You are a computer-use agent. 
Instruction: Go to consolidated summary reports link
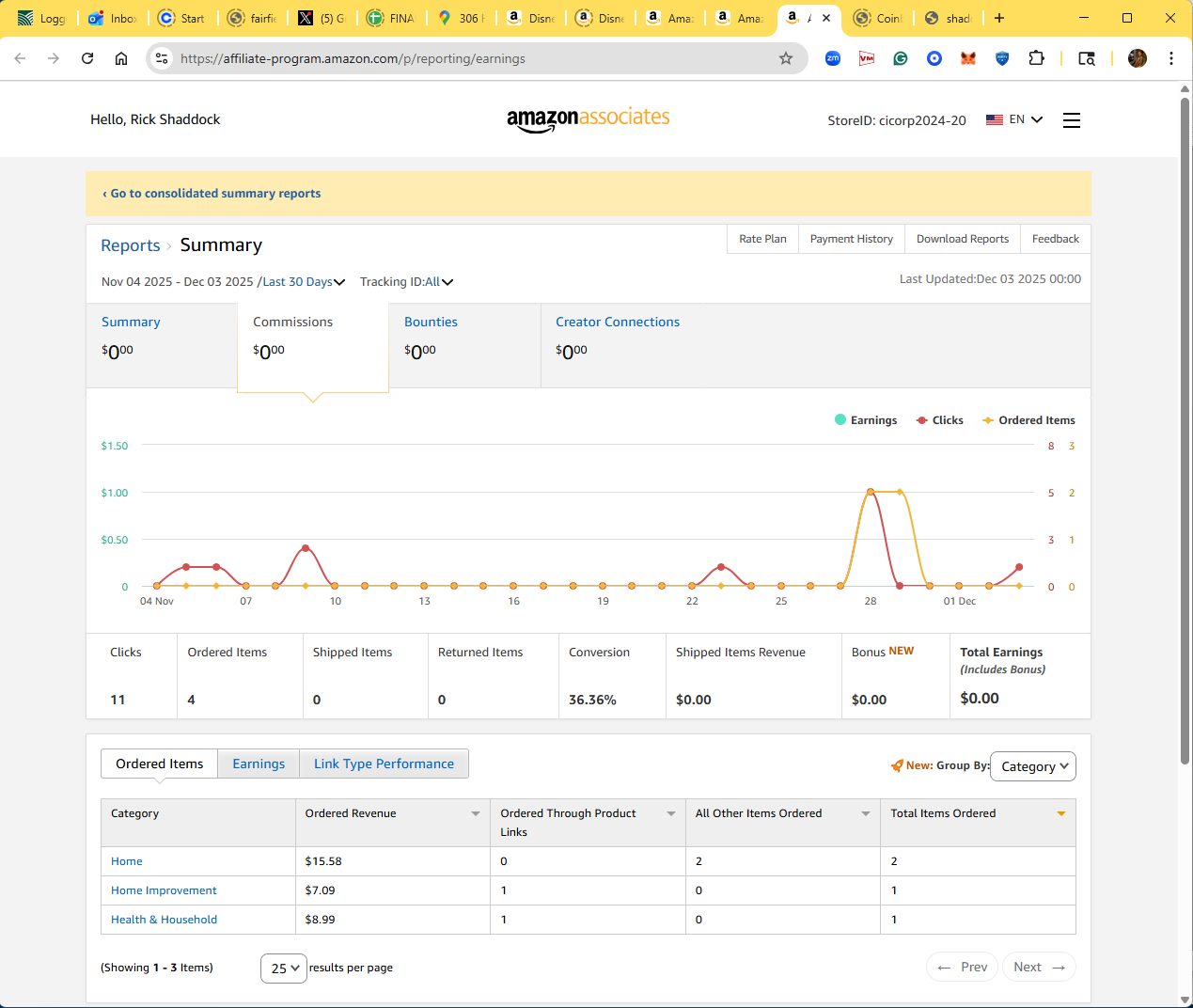click(212, 194)
